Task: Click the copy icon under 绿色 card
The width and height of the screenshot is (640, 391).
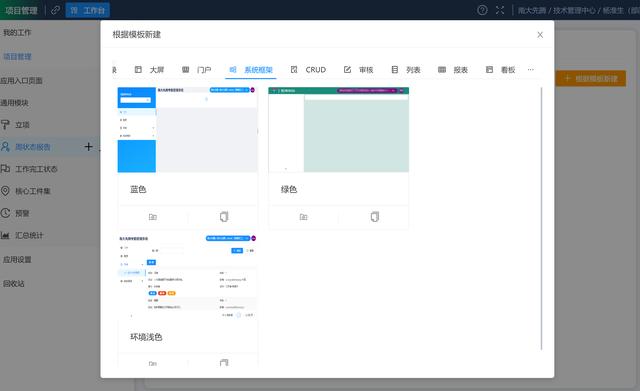Action: pos(375,217)
